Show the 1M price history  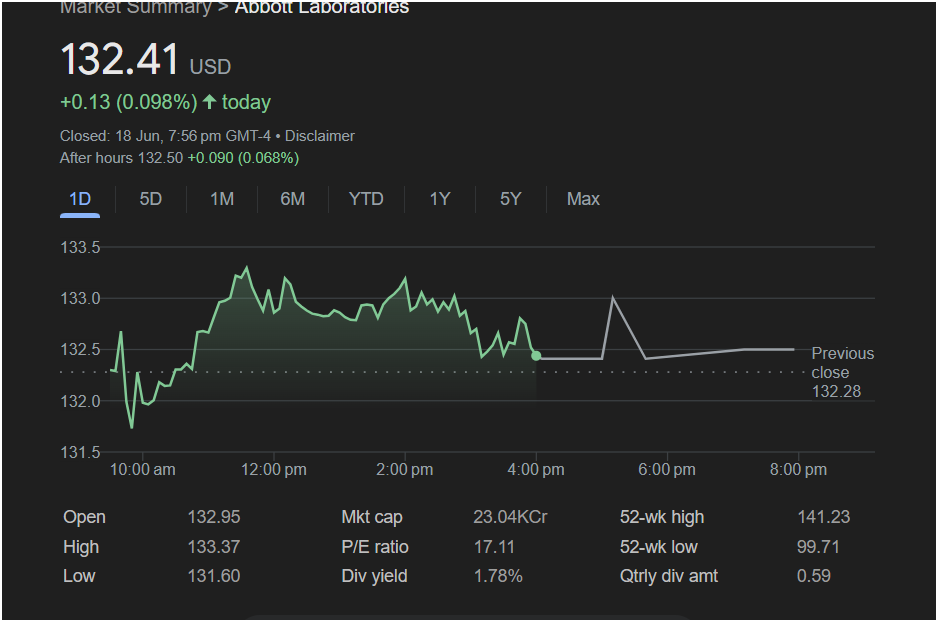(222, 199)
